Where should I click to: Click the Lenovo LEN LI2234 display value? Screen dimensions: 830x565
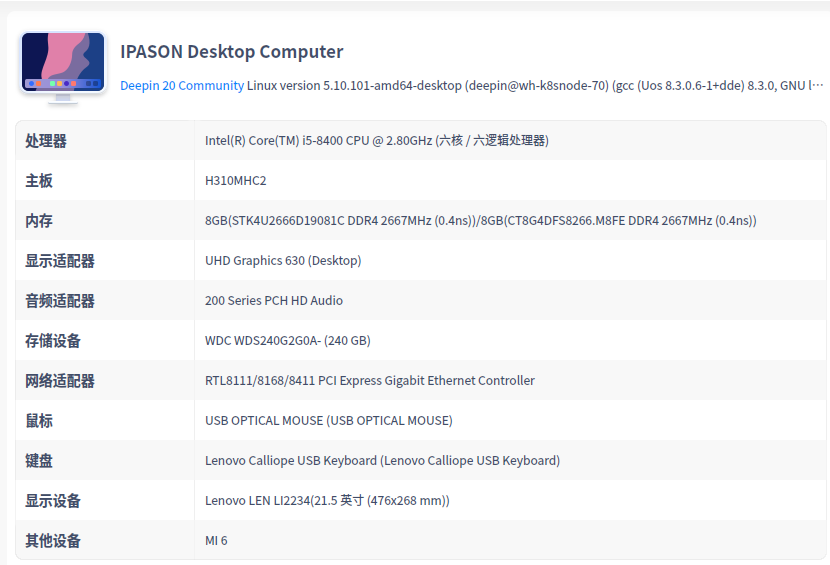[327, 501]
